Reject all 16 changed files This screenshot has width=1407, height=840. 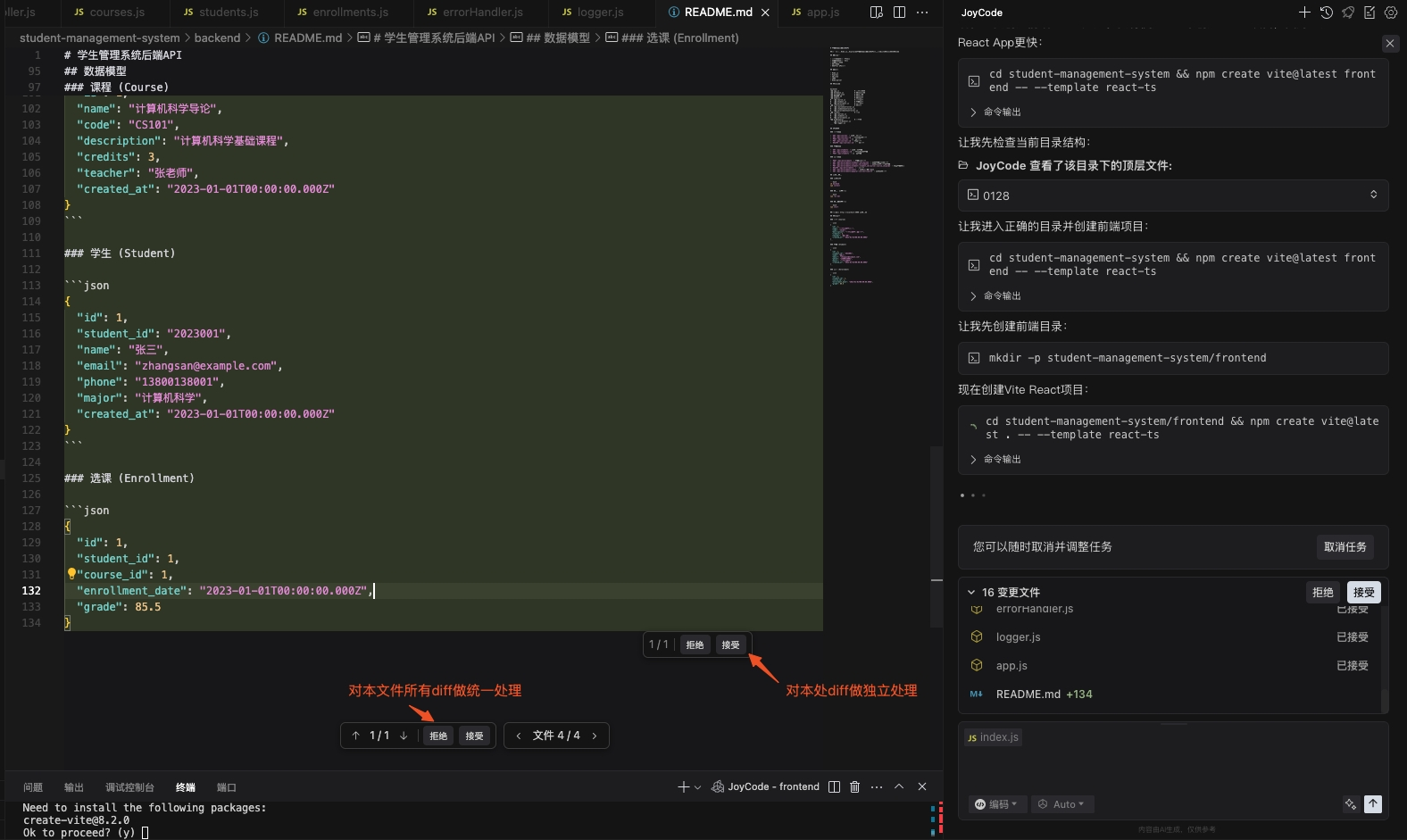pyautogui.click(x=1322, y=592)
